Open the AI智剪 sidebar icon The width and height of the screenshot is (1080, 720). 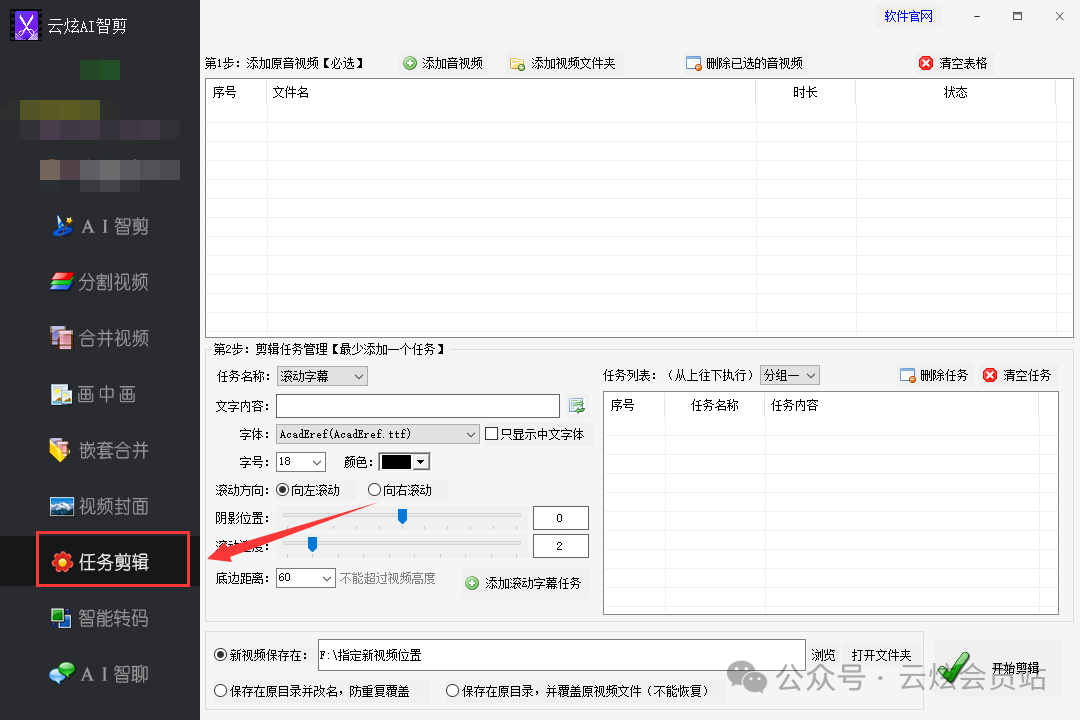(x=63, y=226)
